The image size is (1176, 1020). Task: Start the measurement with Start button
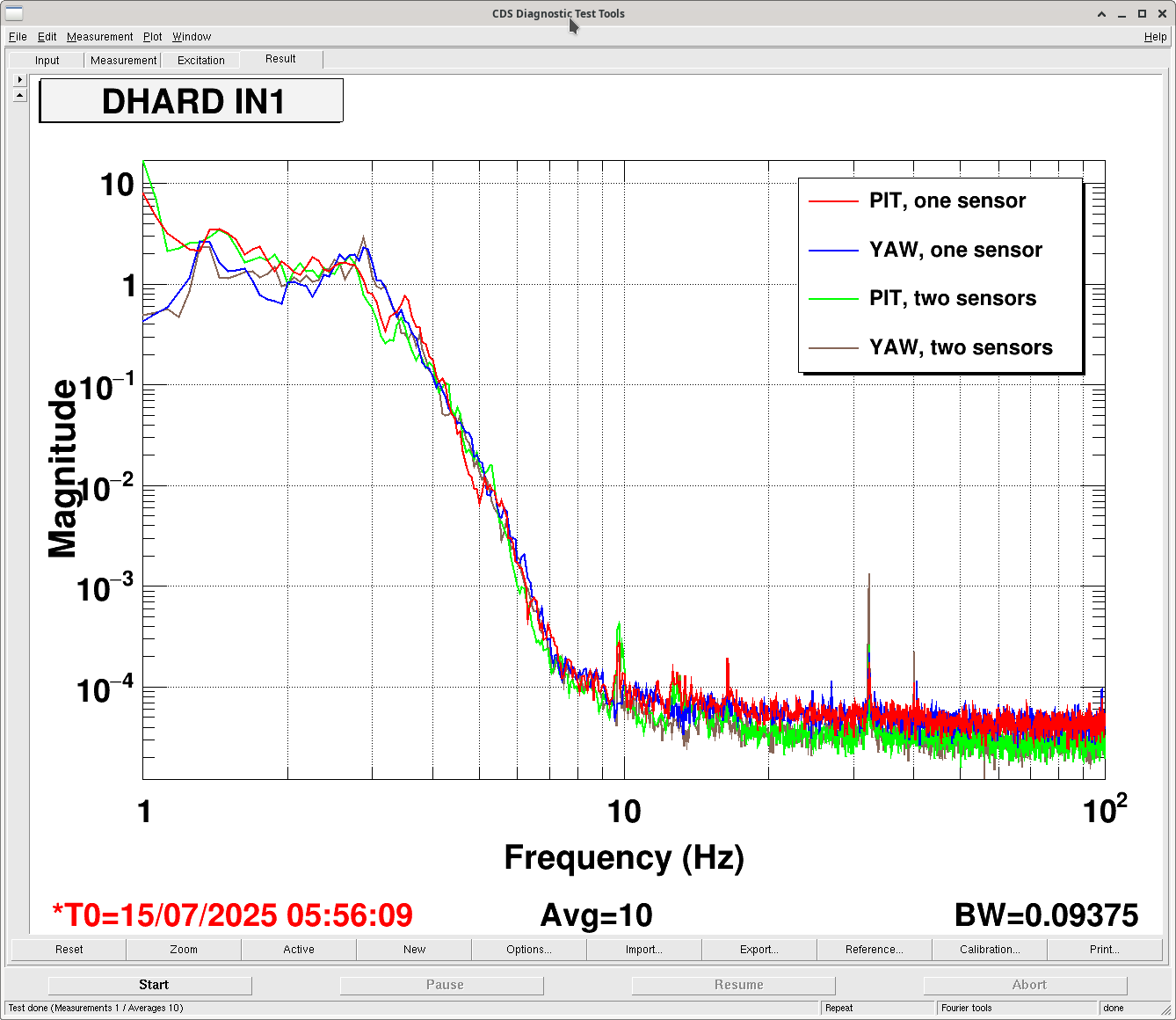150,985
